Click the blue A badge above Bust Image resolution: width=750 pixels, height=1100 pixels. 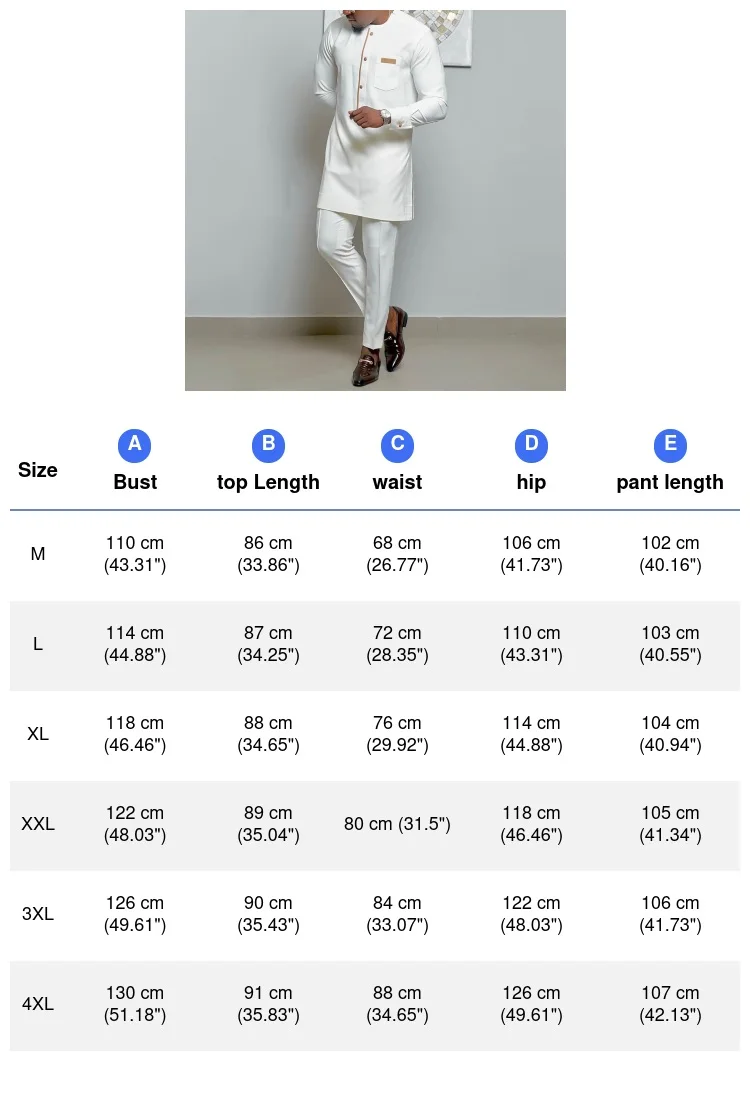click(x=135, y=445)
